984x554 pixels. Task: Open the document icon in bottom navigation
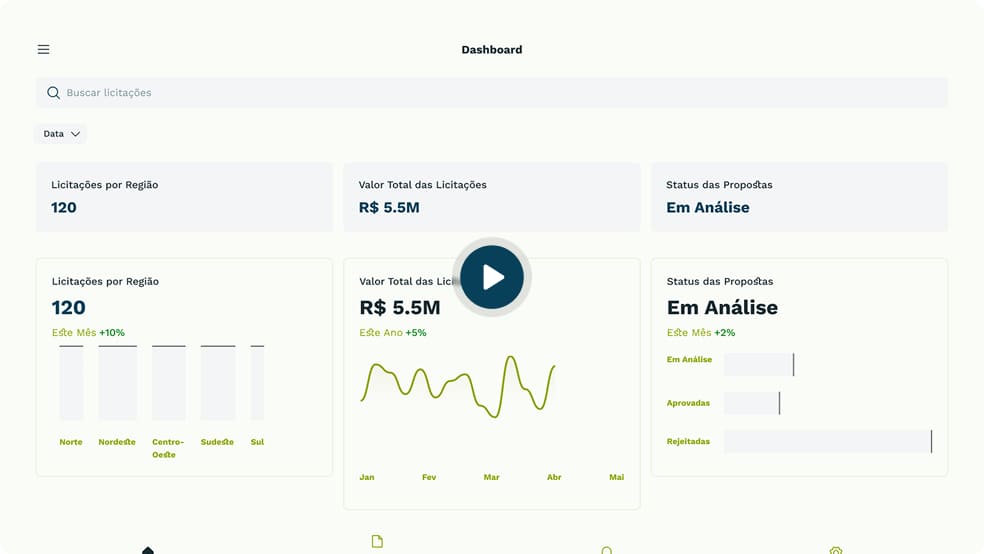click(x=377, y=542)
